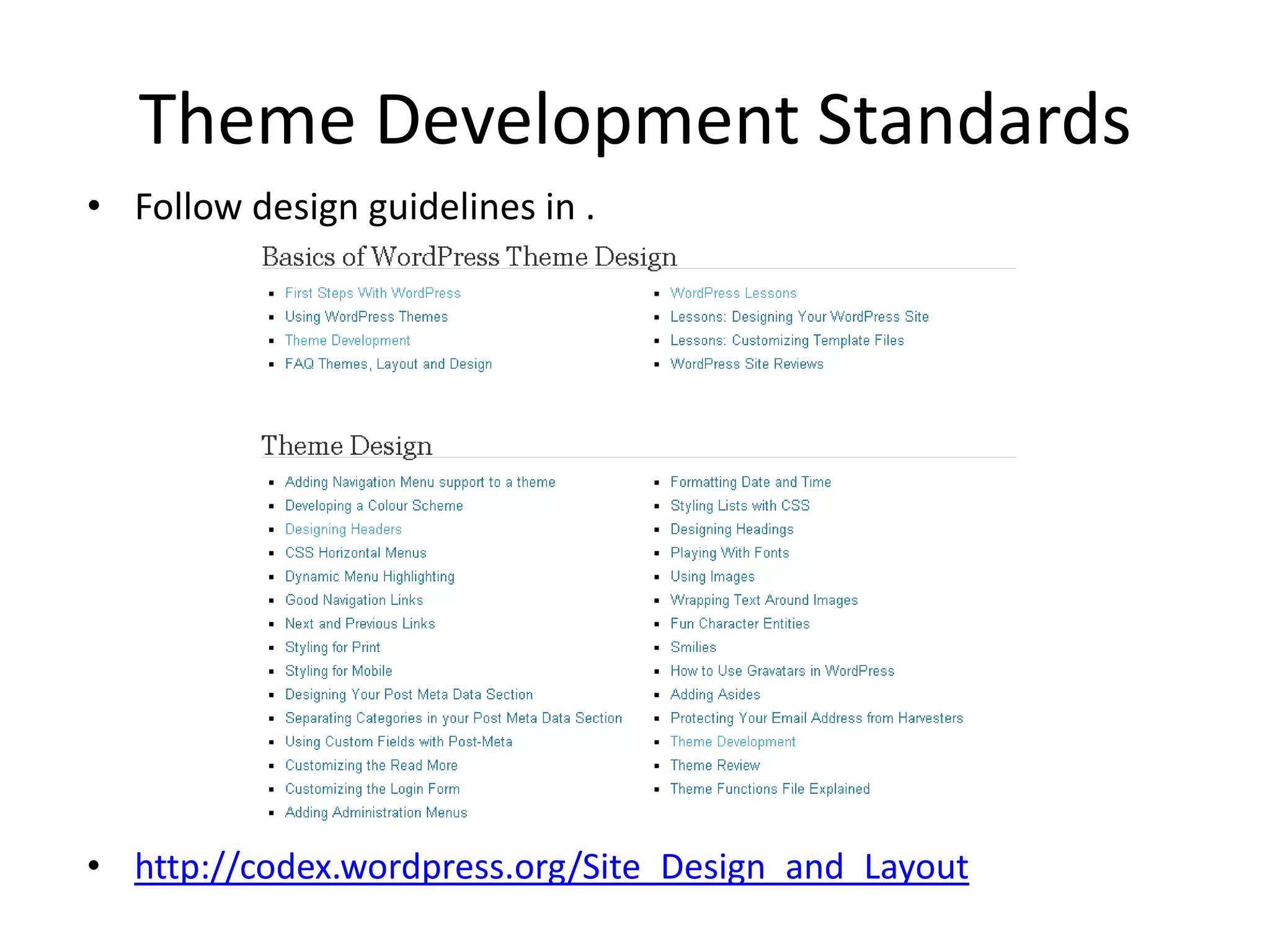This screenshot has width=1270, height=952.
Task: Click the Theme Development Standards slide title
Action: click(634, 120)
